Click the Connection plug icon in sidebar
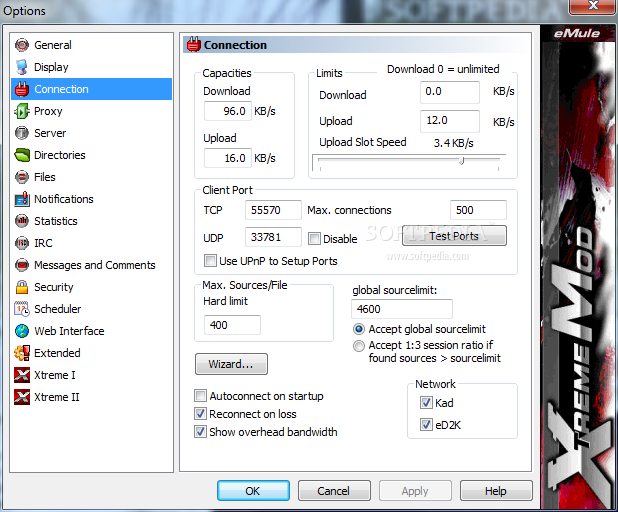 [x=22, y=89]
